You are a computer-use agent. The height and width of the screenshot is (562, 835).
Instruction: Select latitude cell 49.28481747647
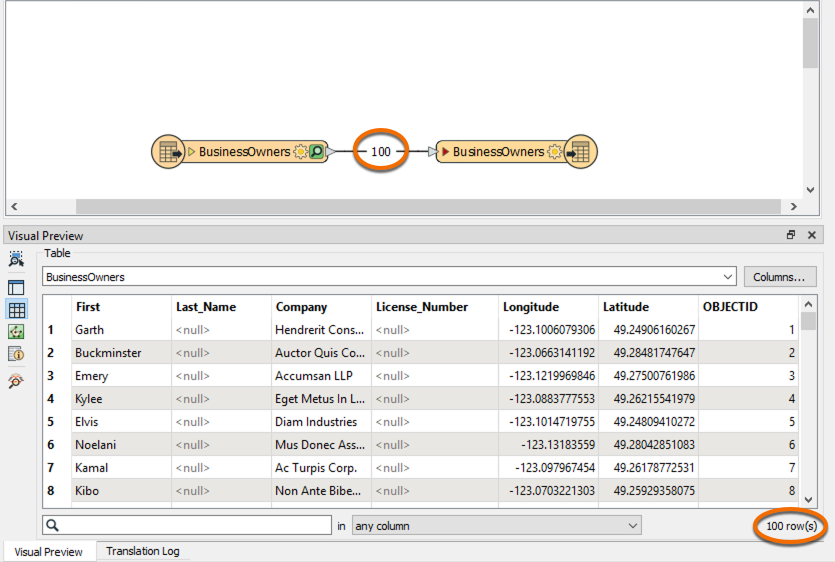[x=648, y=353]
